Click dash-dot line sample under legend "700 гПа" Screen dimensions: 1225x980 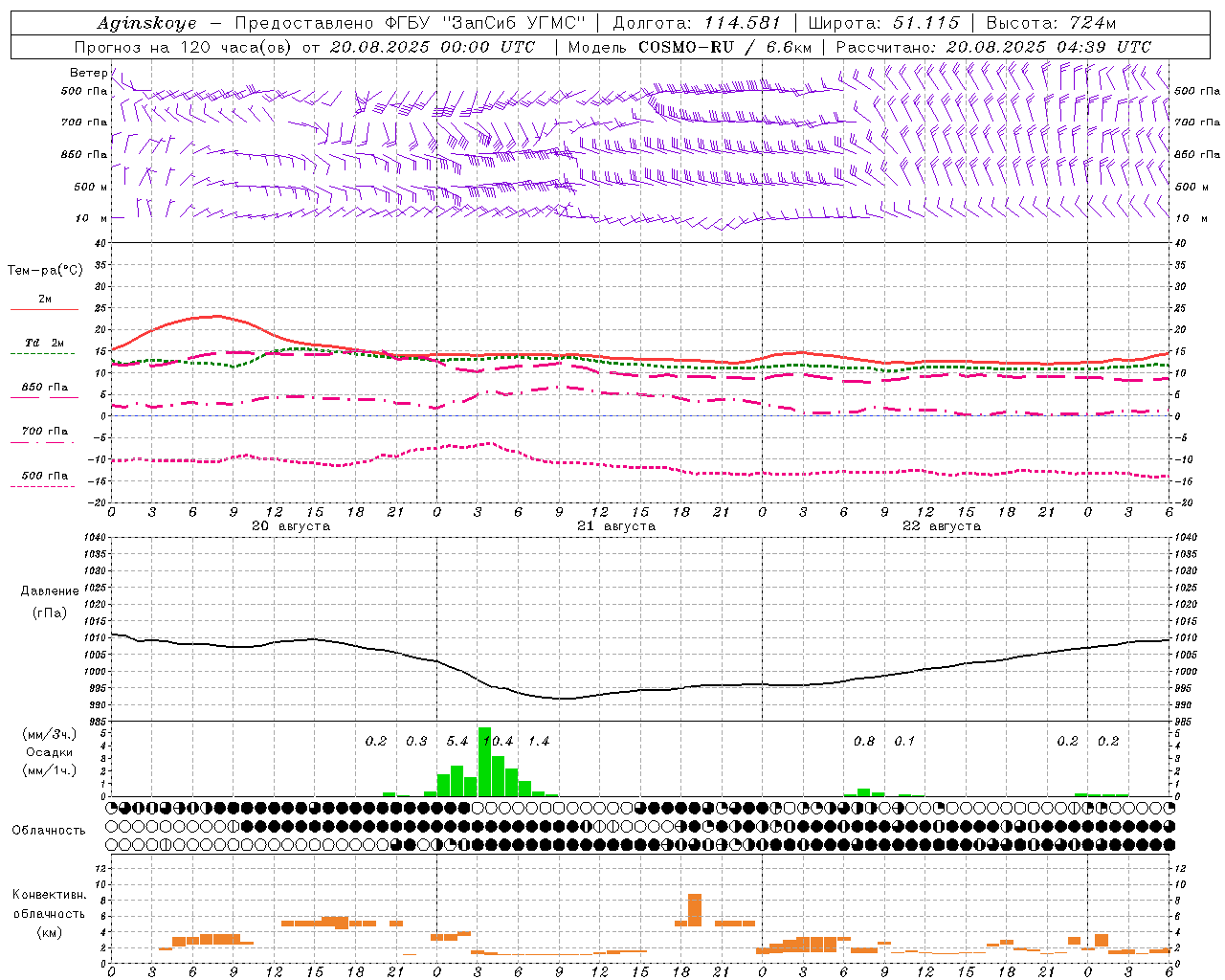(x=42, y=443)
